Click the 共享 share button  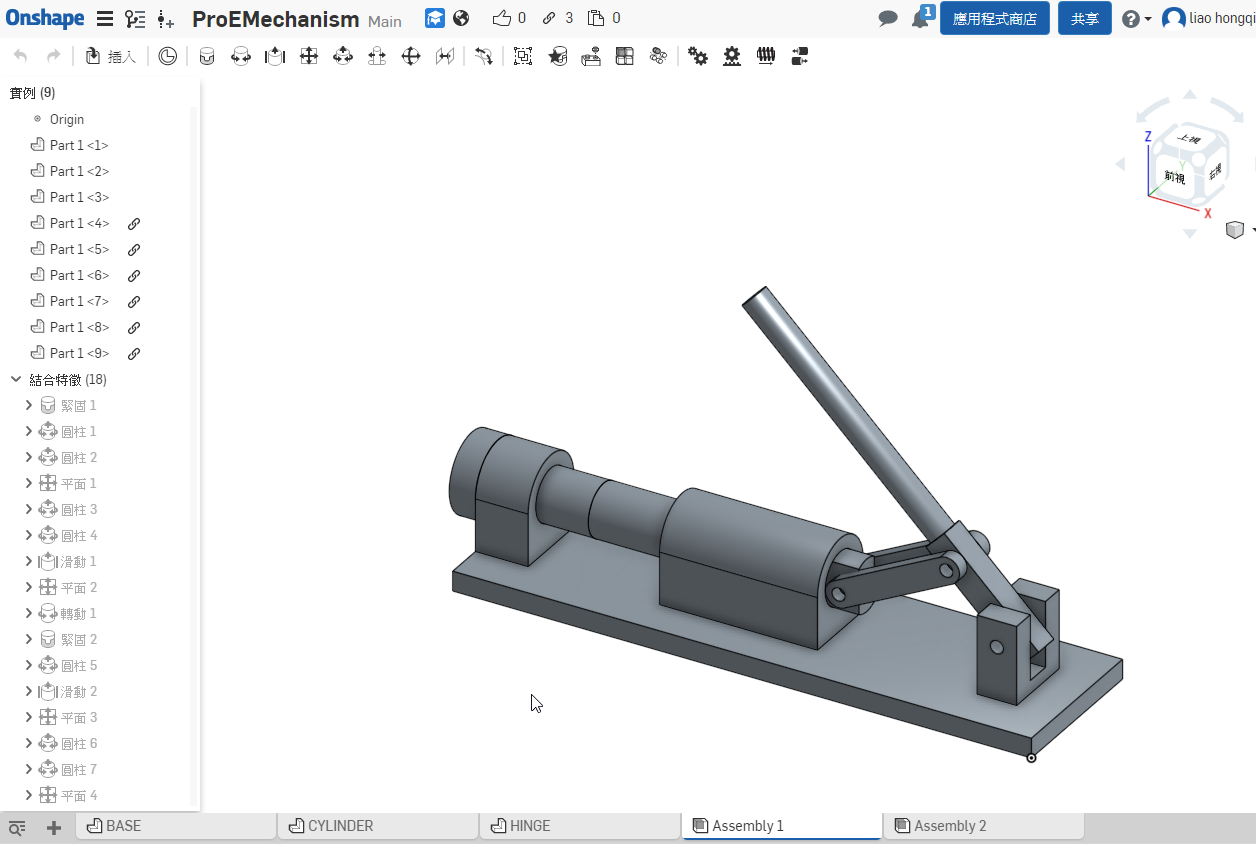point(1084,19)
